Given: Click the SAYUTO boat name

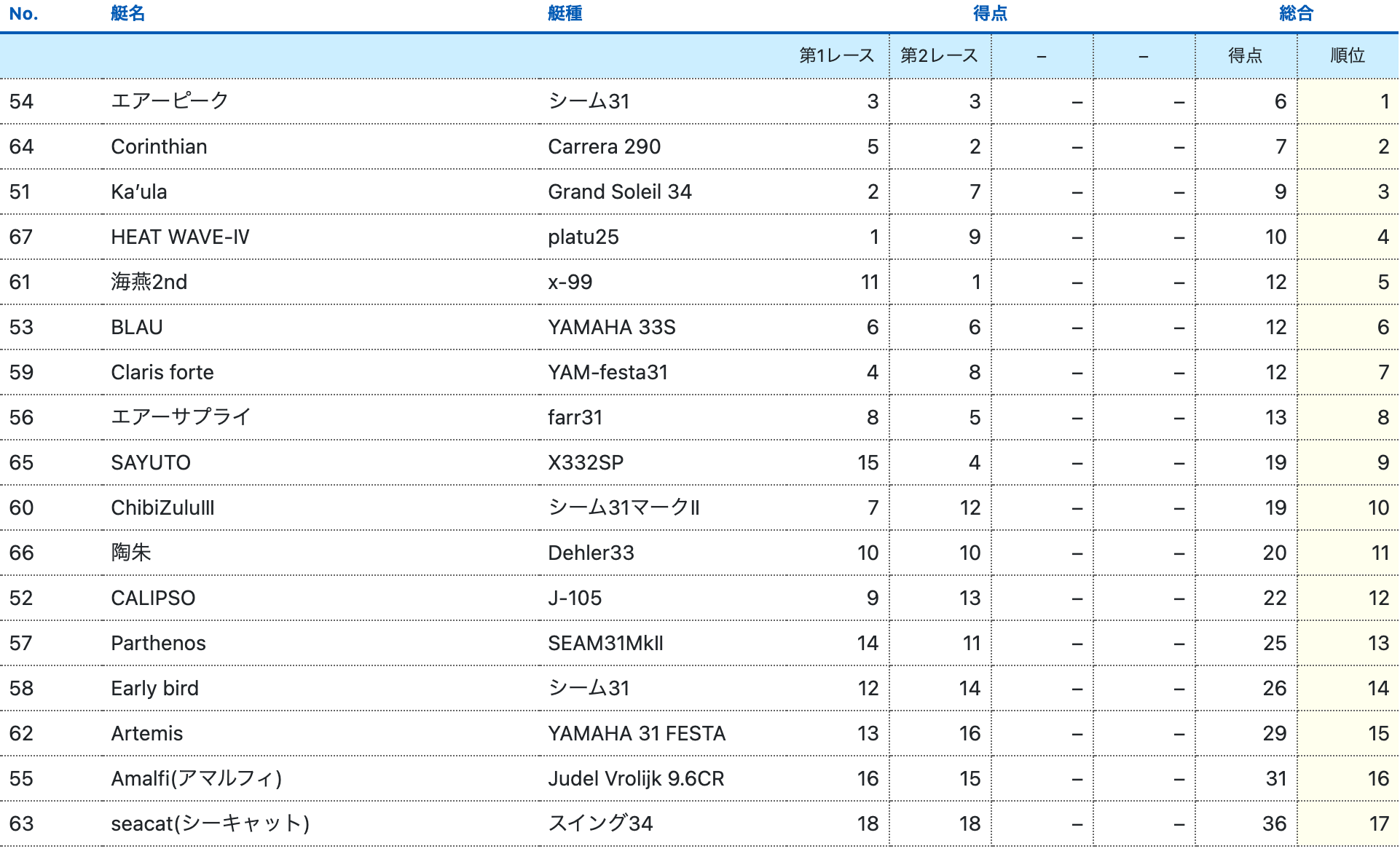Looking at the screenshot, I should 150,462.
